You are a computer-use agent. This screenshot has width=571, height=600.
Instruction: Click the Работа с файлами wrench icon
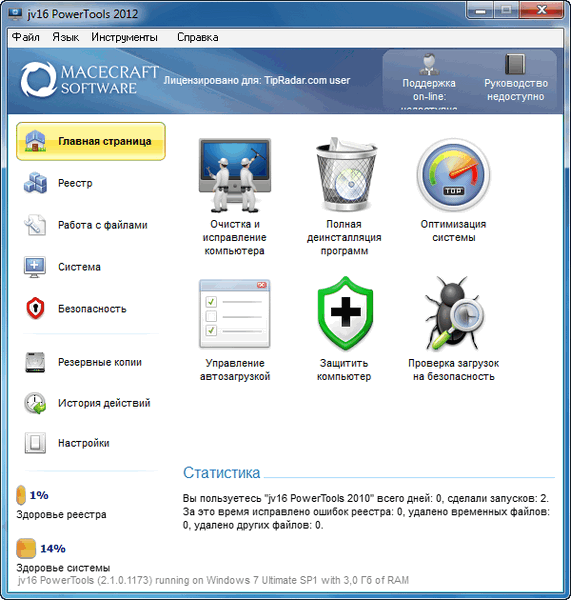(35, 225)
